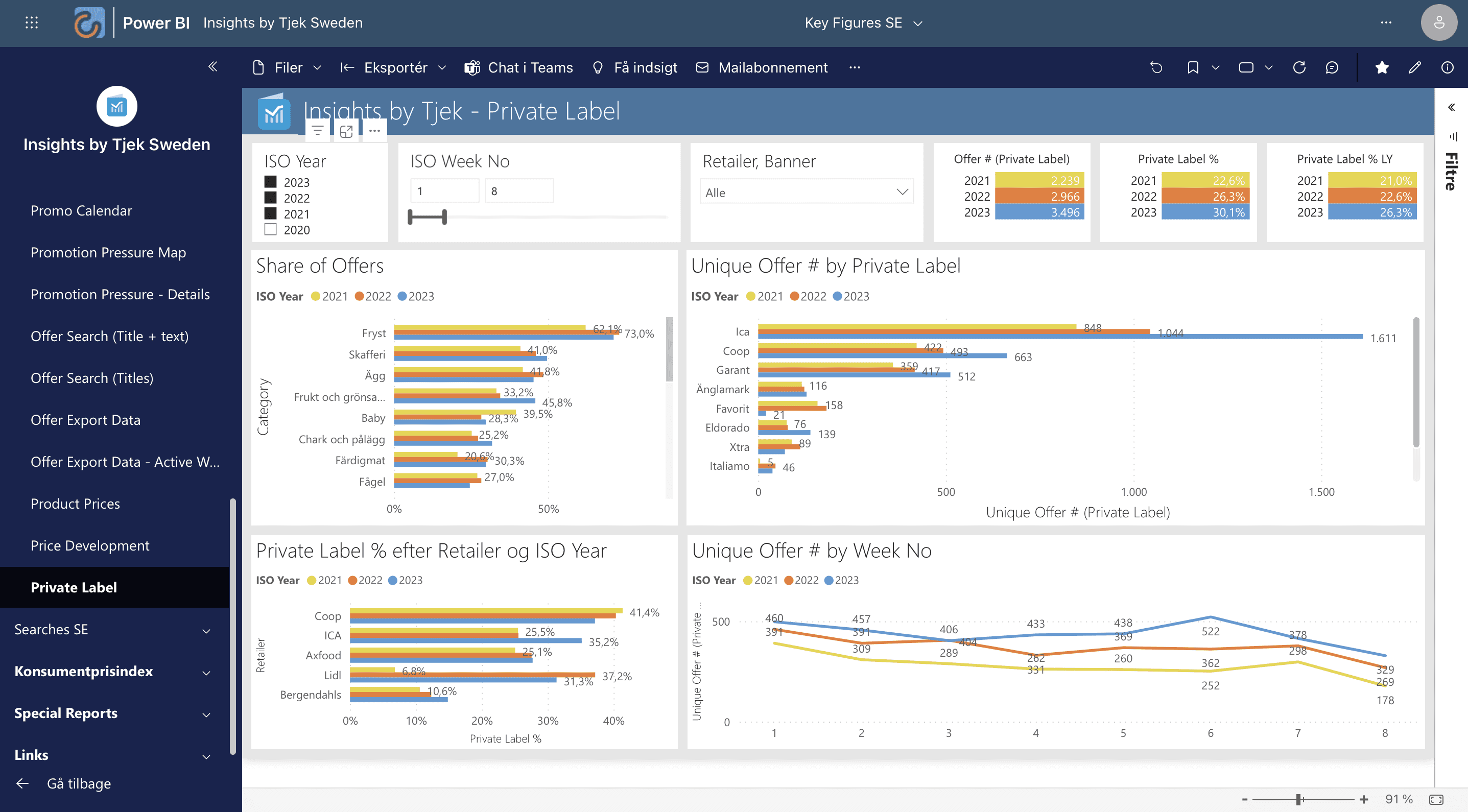
Task: Click the edit pencil icon
Action: coord(1414,68)
